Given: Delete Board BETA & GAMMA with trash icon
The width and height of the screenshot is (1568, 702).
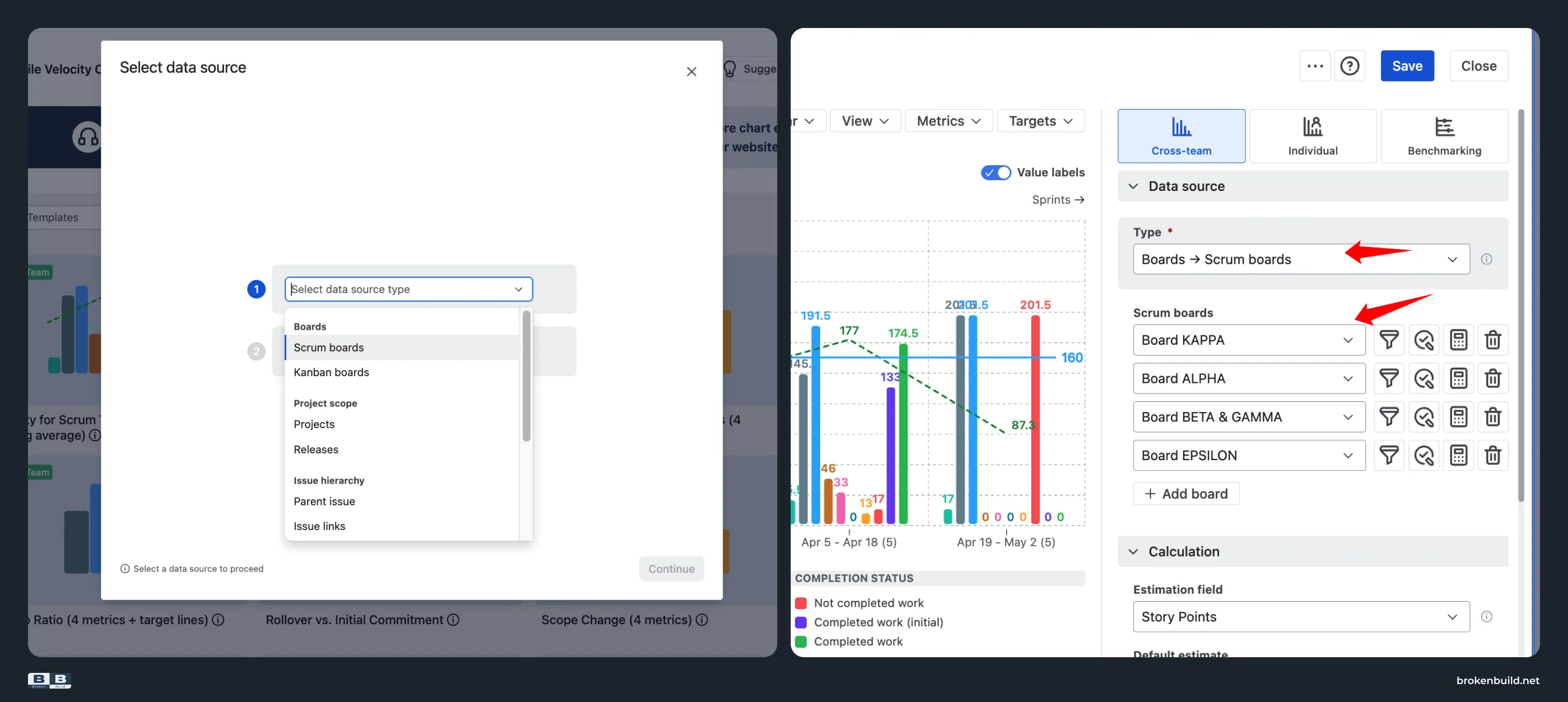Looking at the screenshot, I should [x=1492, y=416].
